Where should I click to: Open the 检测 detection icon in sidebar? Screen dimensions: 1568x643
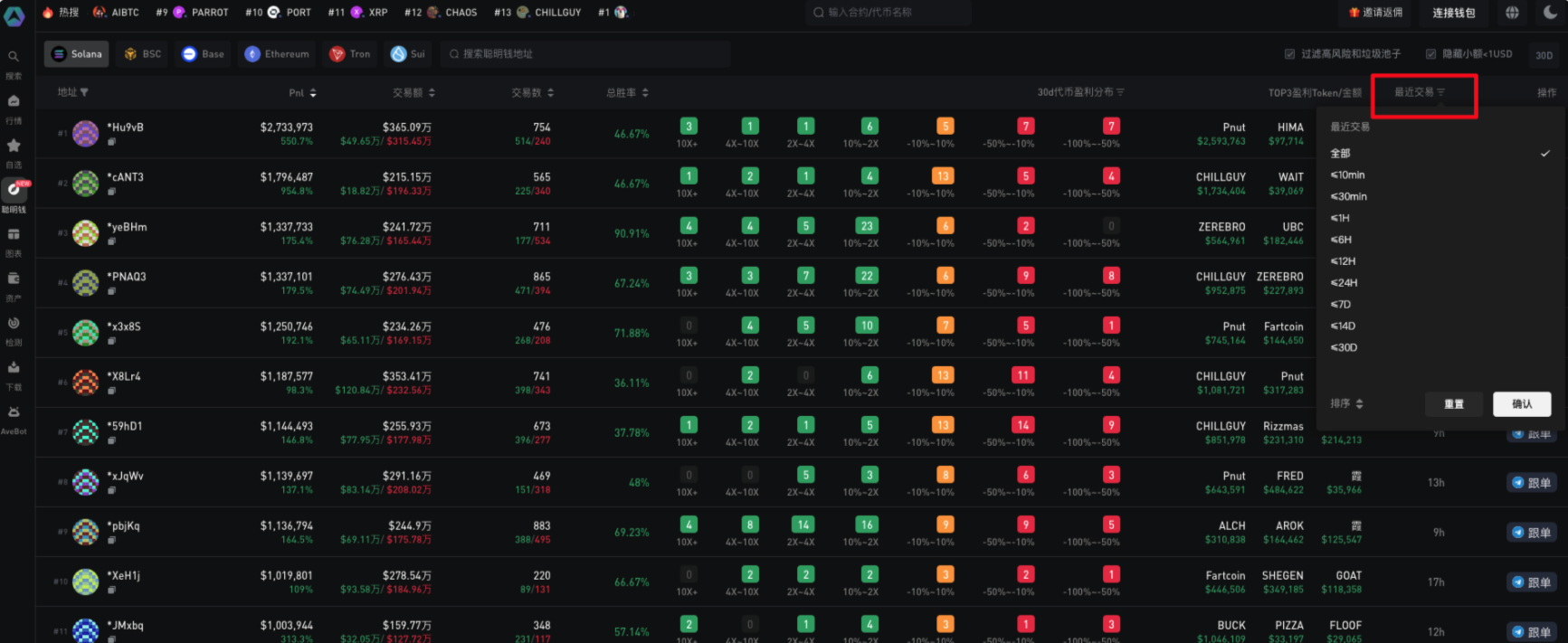14,324
